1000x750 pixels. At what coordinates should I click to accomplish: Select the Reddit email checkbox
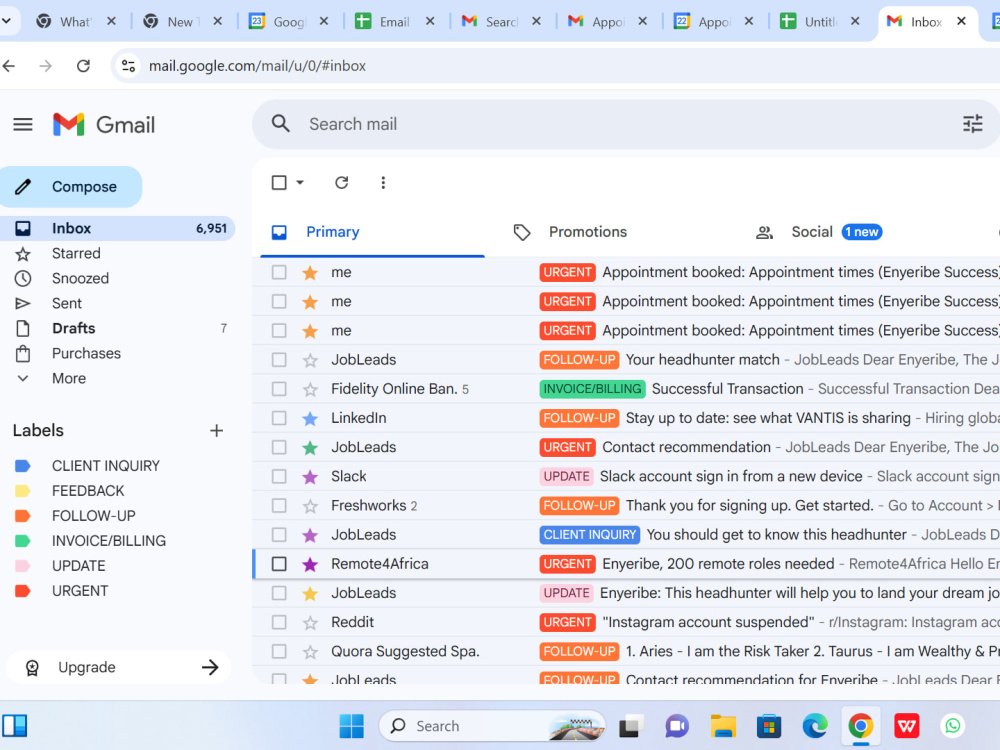pos(279,622)
